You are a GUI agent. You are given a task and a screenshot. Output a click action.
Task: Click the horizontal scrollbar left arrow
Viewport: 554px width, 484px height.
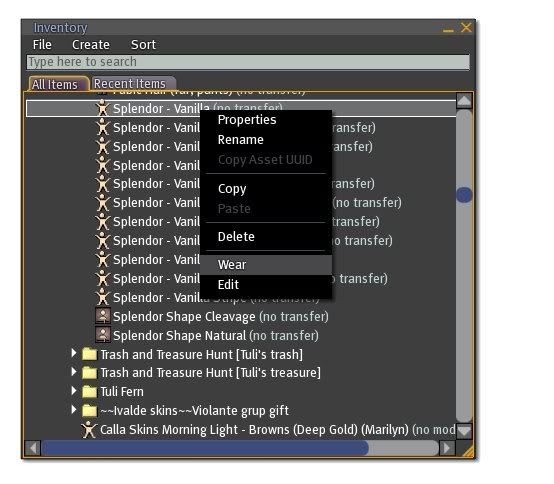coord(33,448)
